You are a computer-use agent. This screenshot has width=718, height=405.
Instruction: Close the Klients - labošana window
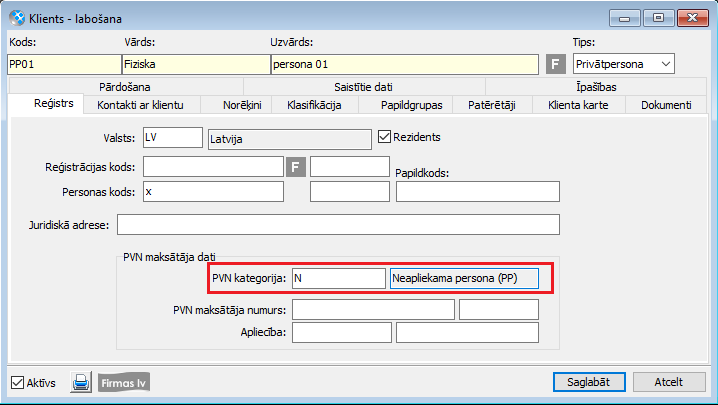(693, 18)
